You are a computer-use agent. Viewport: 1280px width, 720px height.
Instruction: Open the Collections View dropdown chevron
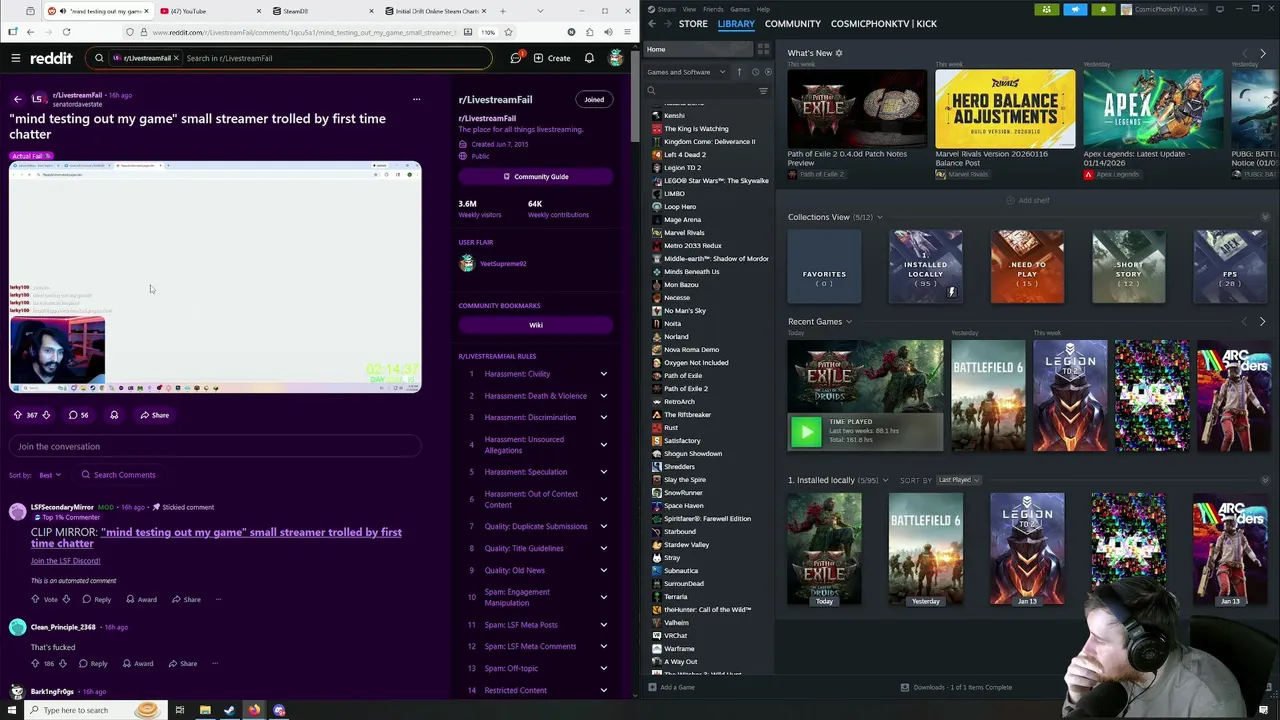point(880,217)
